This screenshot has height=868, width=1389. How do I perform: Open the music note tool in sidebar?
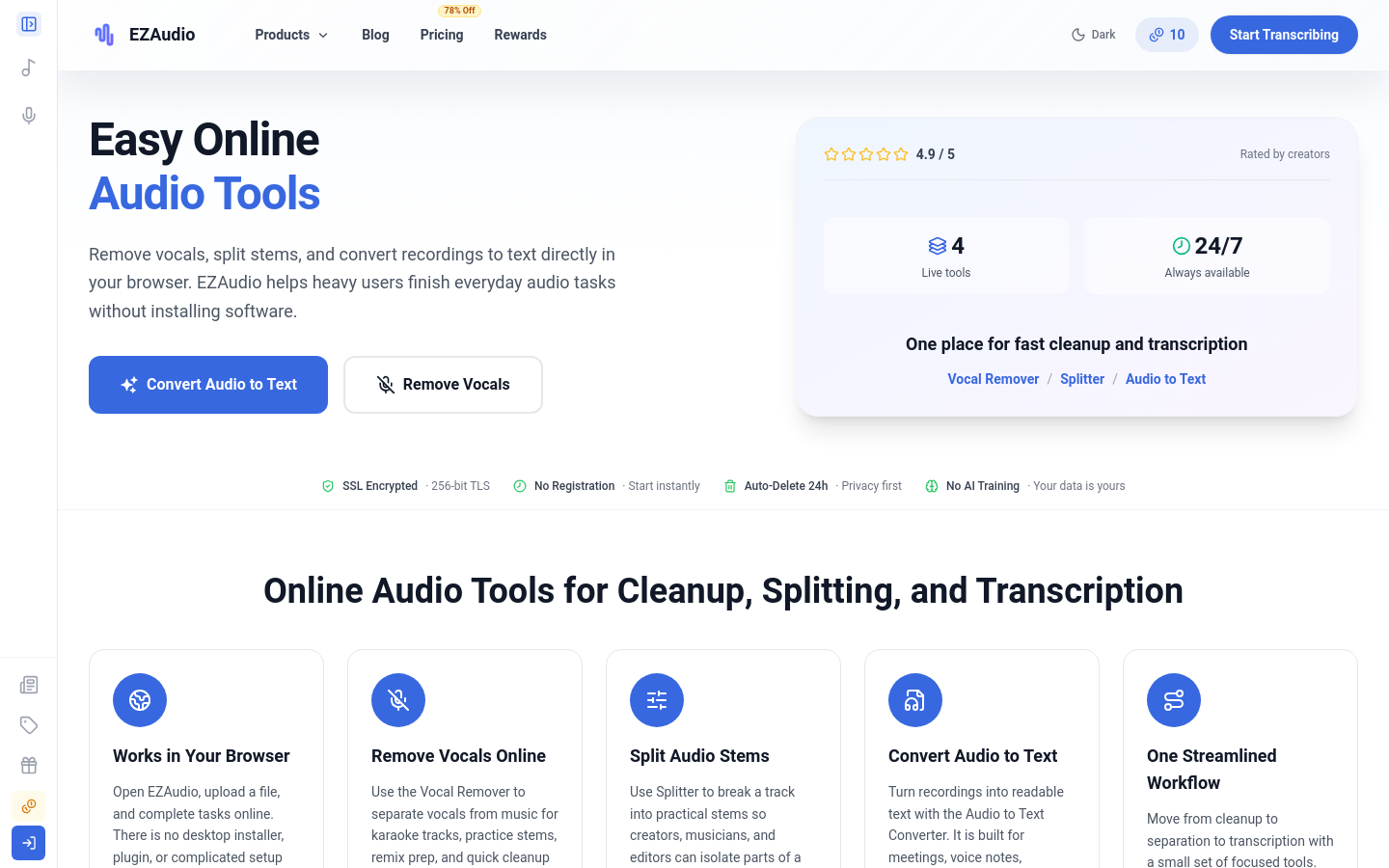coord(29,68)
